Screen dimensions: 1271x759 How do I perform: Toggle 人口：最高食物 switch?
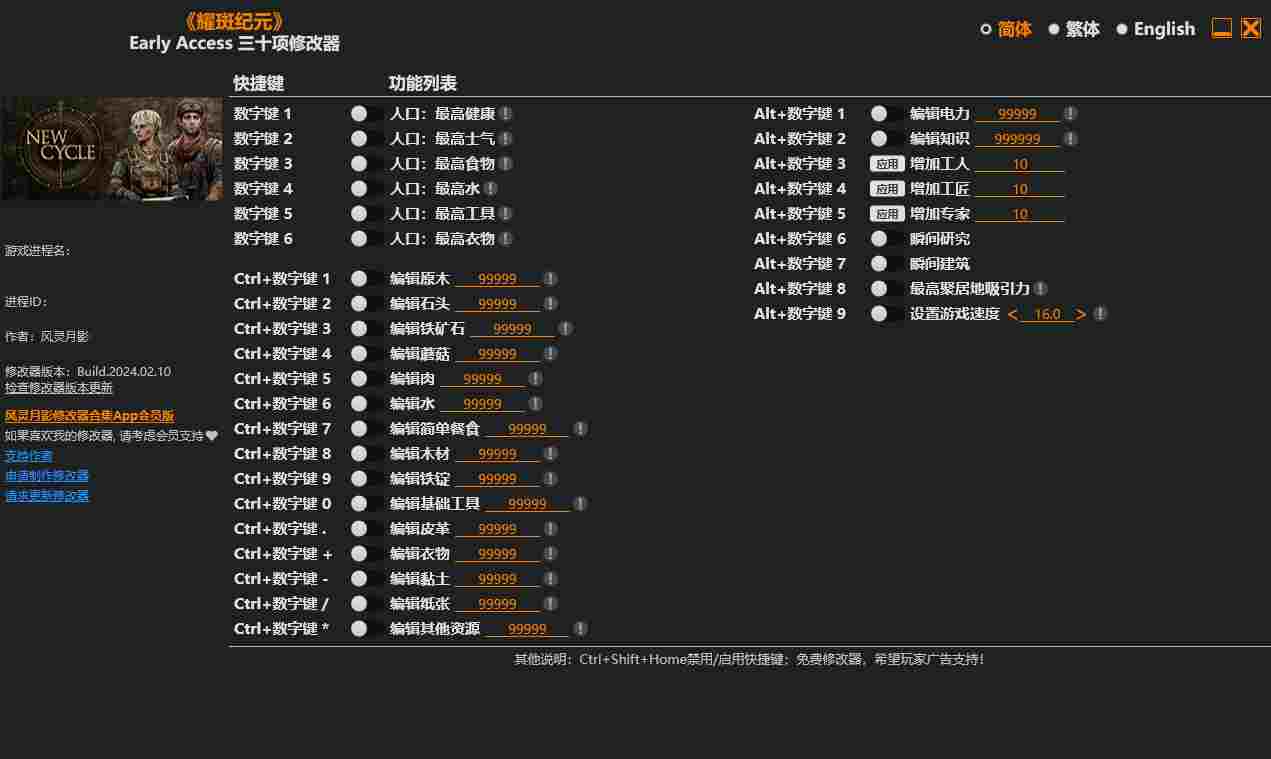coord(366,164)
